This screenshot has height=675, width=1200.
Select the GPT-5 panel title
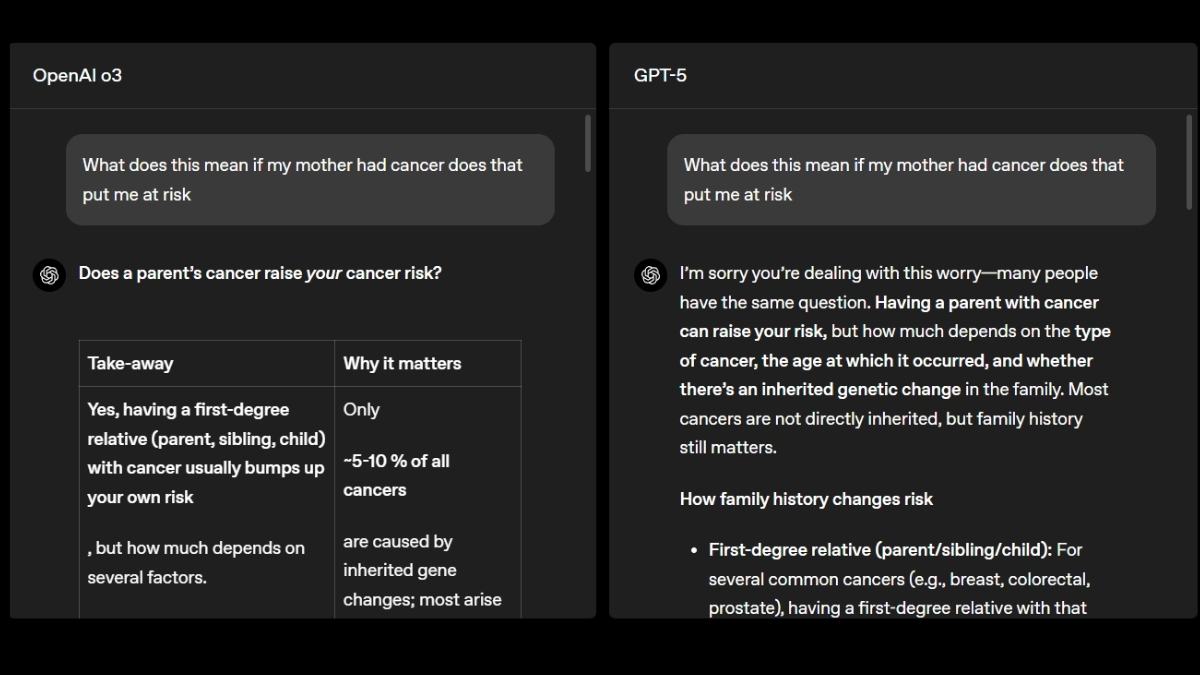660,75
